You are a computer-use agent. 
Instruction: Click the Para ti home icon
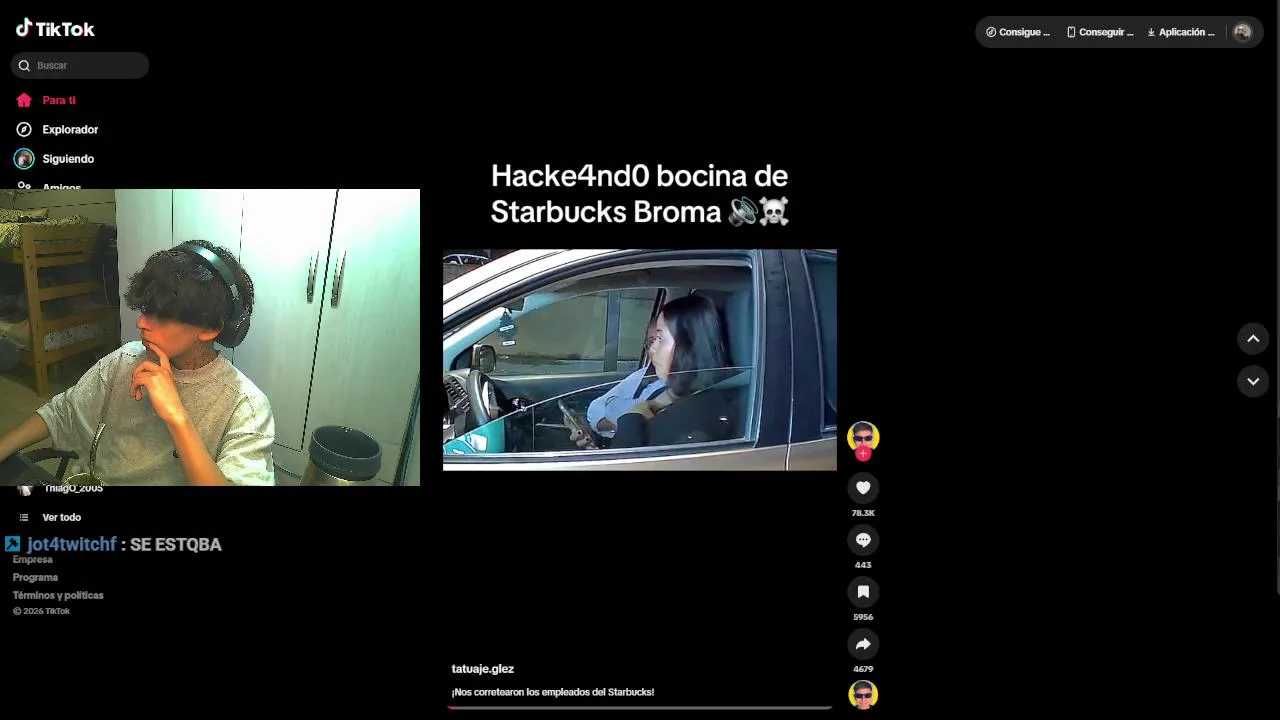(x=24, y=100)
